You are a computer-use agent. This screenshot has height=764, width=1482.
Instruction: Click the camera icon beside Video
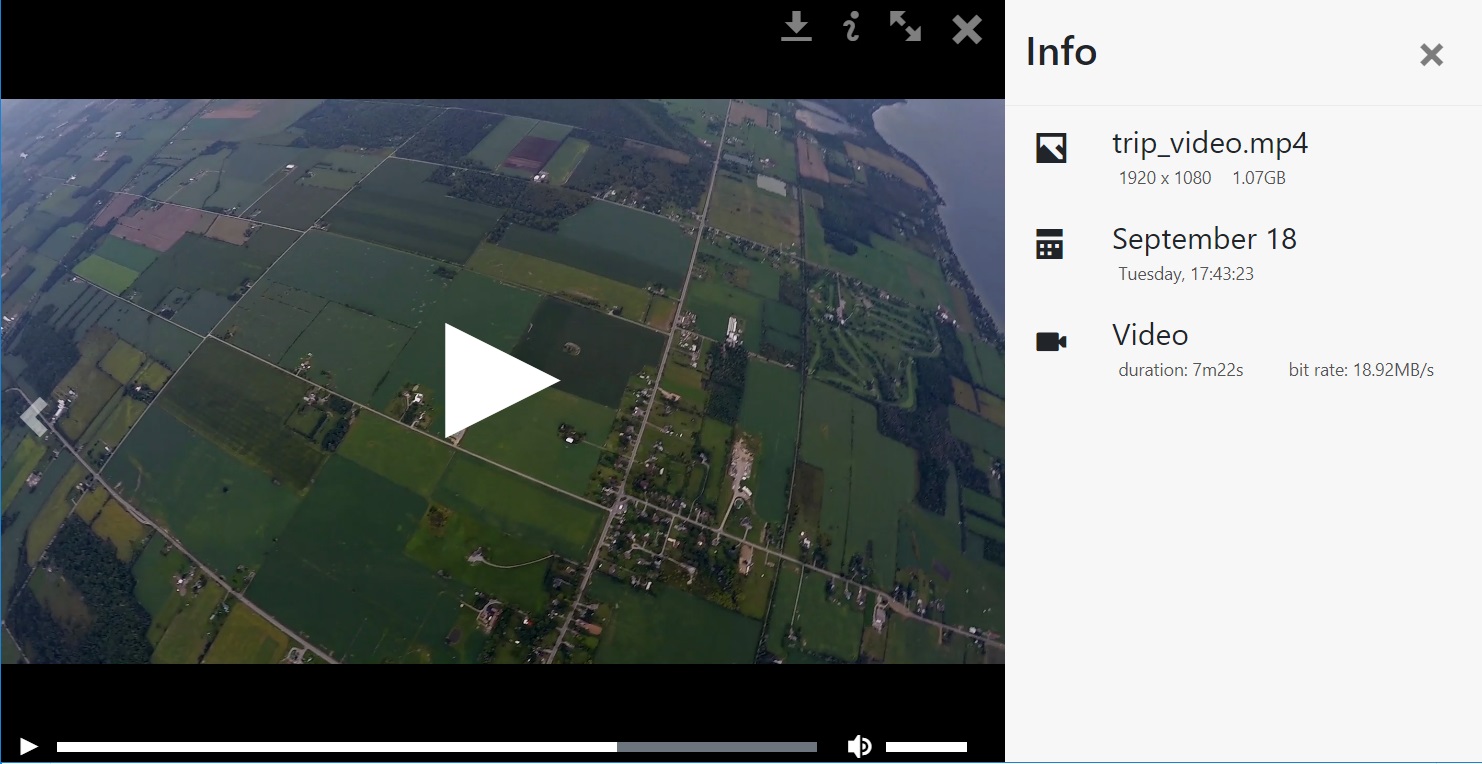[1051, 342]
